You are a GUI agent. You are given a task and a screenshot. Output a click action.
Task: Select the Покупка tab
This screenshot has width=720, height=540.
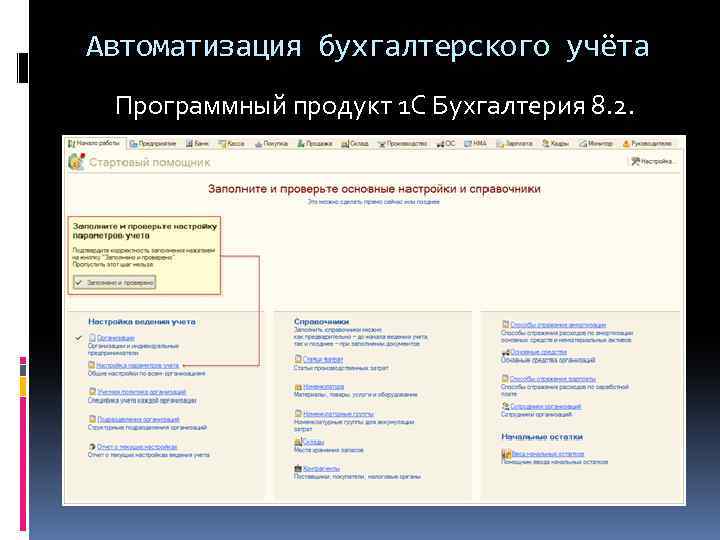[x=271, y=144]
